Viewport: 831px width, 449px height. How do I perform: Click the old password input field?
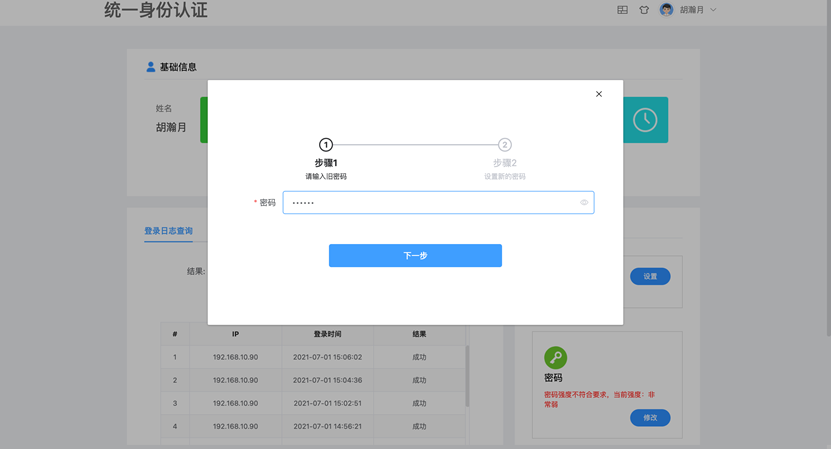point(438,203)
